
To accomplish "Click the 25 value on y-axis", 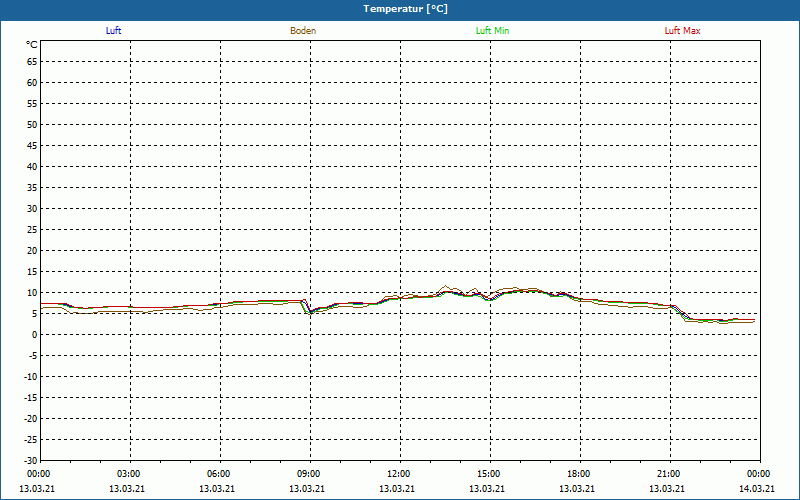I will (32, 230).
